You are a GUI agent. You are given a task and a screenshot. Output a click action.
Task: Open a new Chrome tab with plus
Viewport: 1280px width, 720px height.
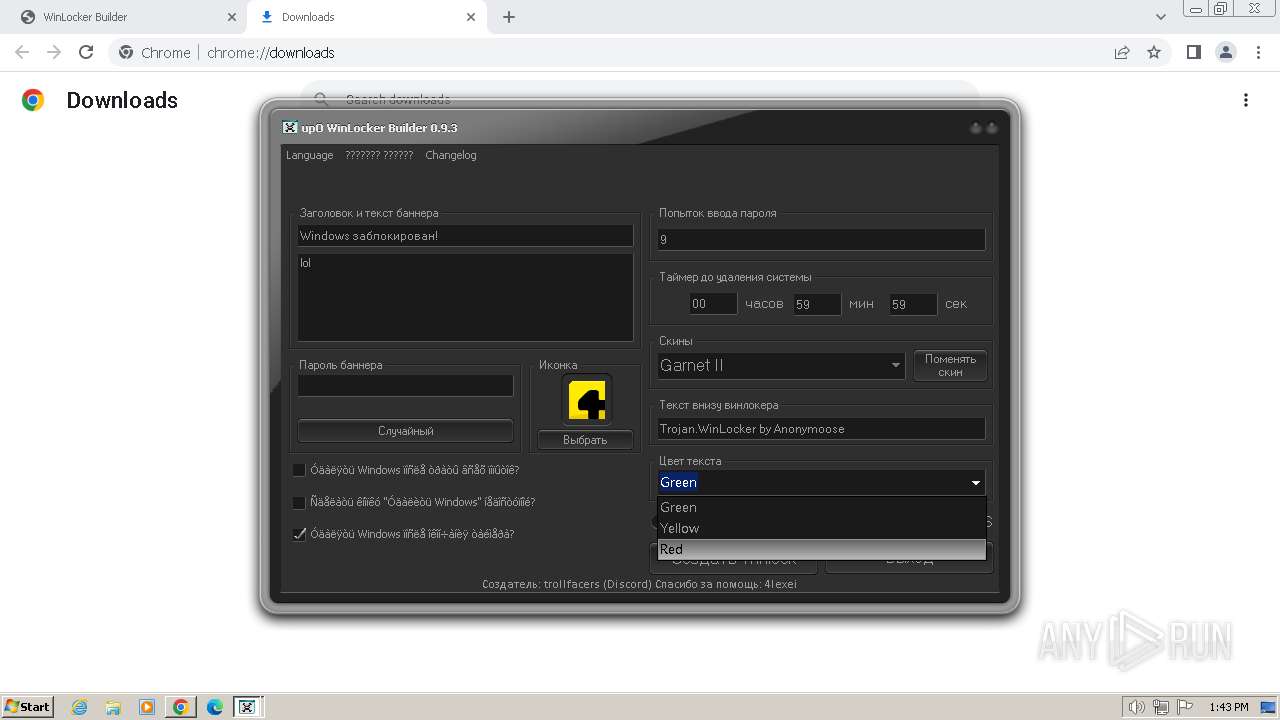pos(509,17)
